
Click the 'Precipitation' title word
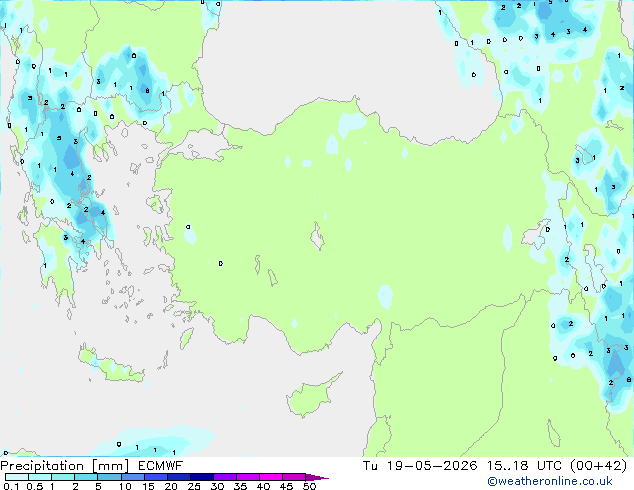point(42,466)
